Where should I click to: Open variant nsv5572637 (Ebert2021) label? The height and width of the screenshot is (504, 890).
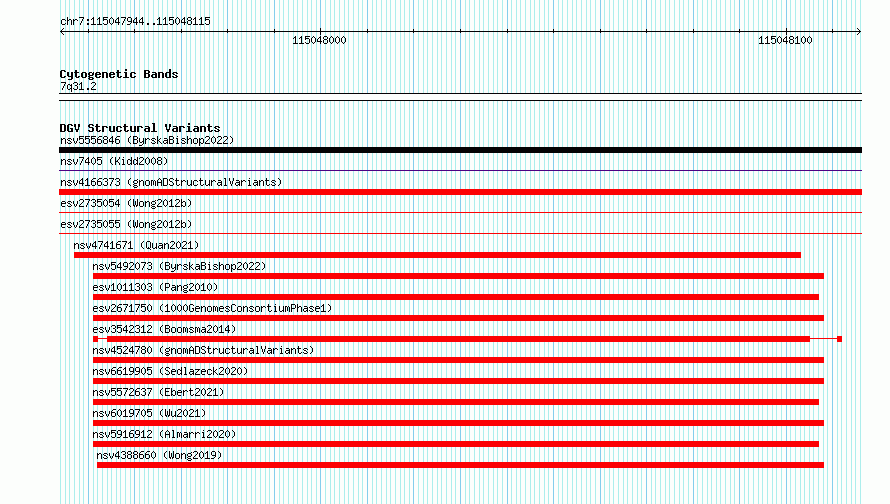tap(158, 392)
